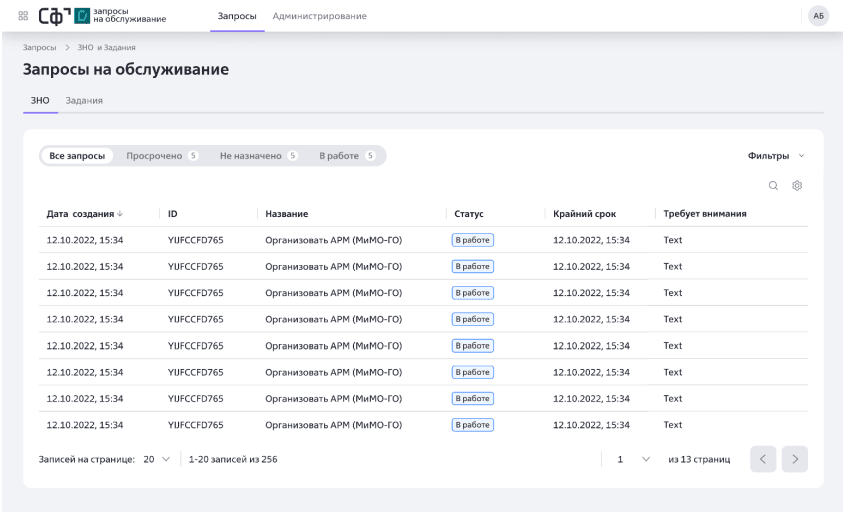Click Требует внимания column header

(705, 214)
